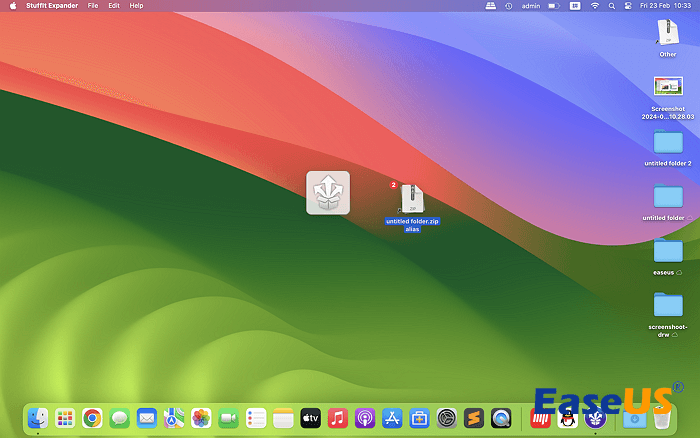Open the StuffIt Expander app menu
Screen dimensions: 700x438
pyautogui.click(x=53, y=6)
